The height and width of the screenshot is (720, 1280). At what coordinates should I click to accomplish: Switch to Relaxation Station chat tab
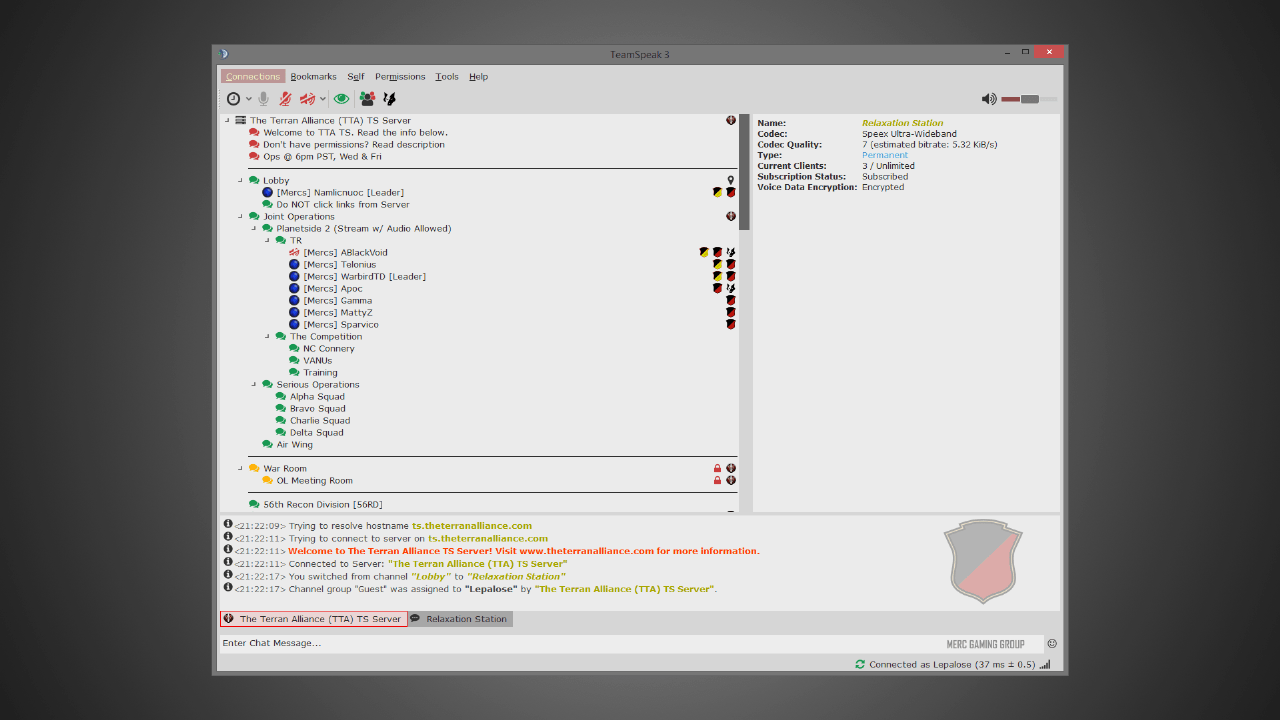point(460,619)
